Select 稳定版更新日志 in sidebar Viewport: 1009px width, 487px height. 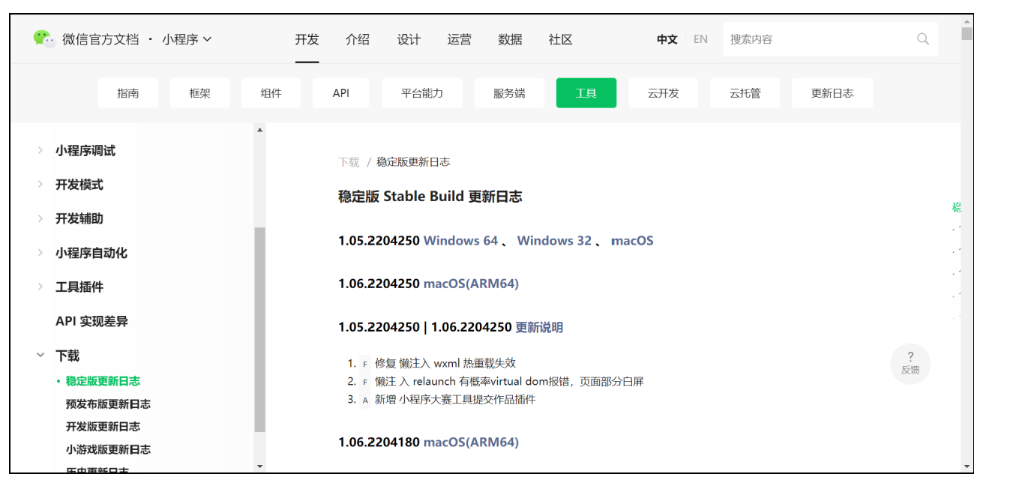pyautogui.click(x=102, y=381)
